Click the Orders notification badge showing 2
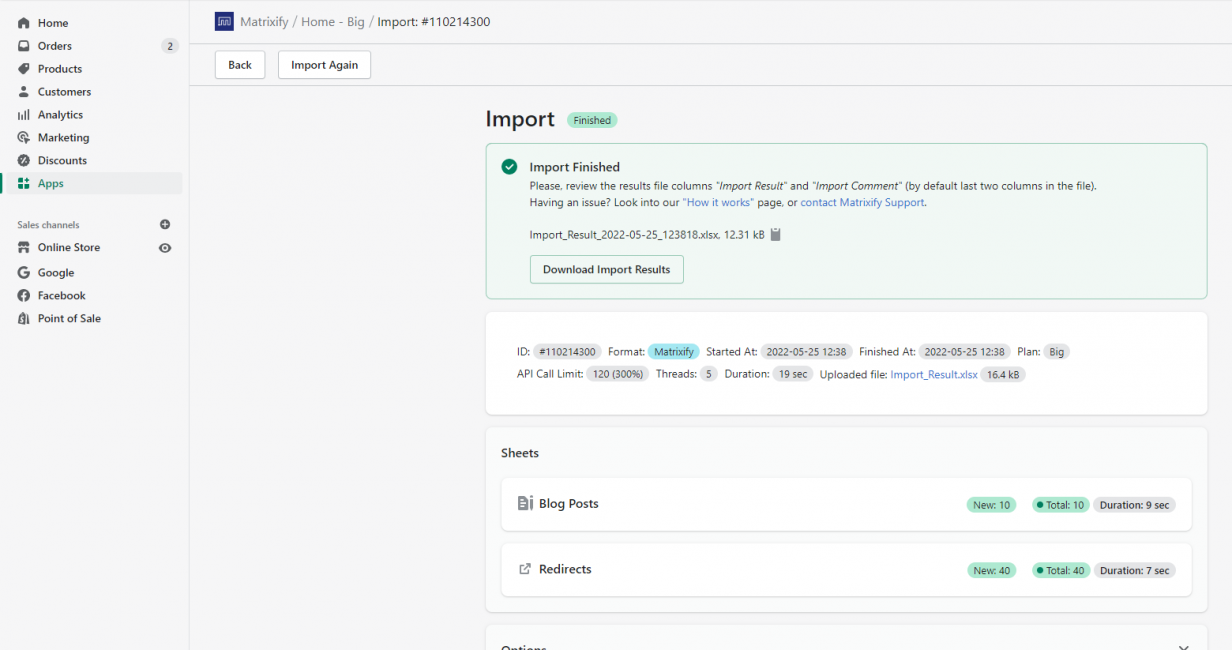 point(170,45)
